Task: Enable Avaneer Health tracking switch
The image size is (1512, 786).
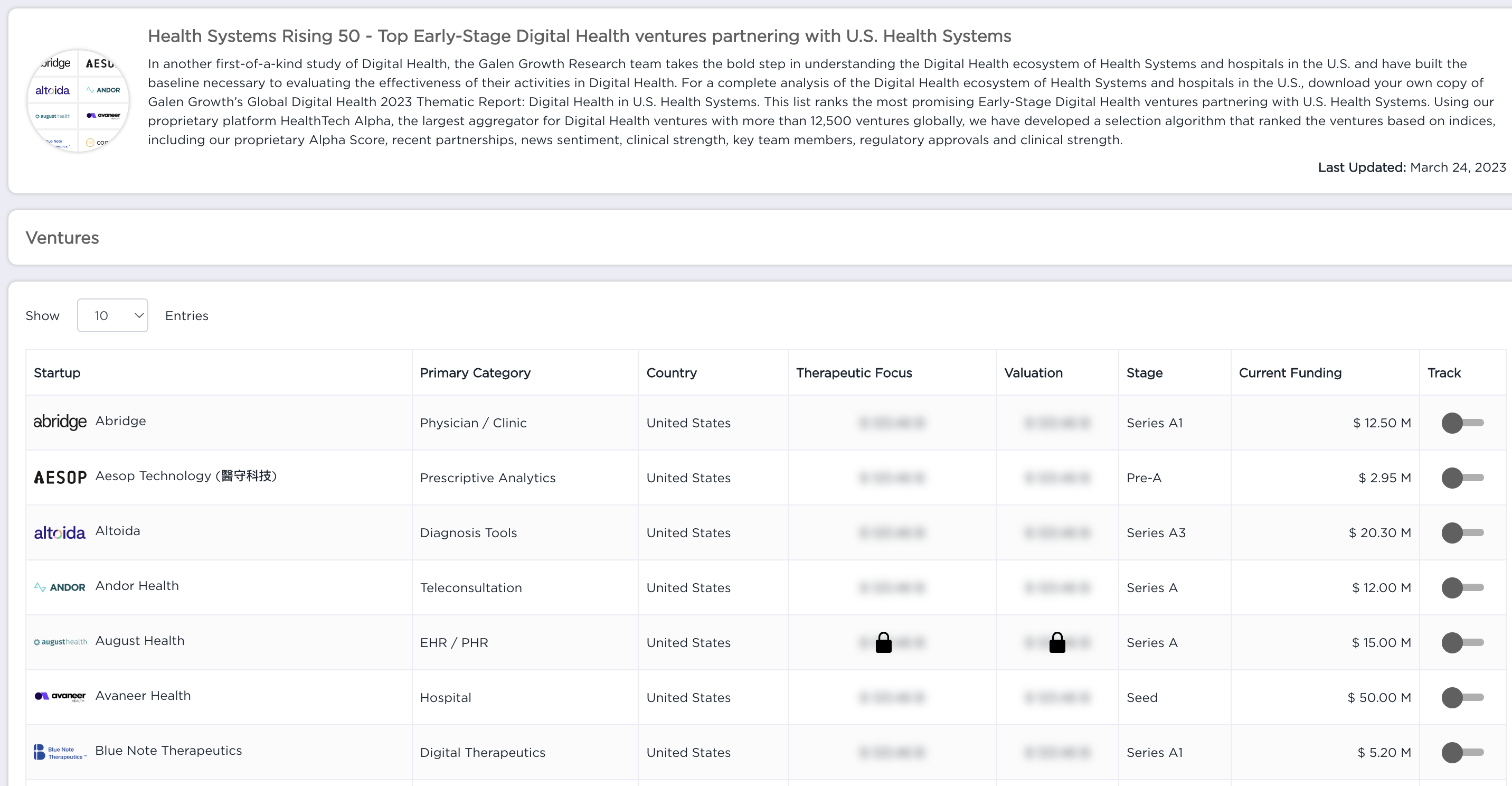Action: coord(1462,697)
